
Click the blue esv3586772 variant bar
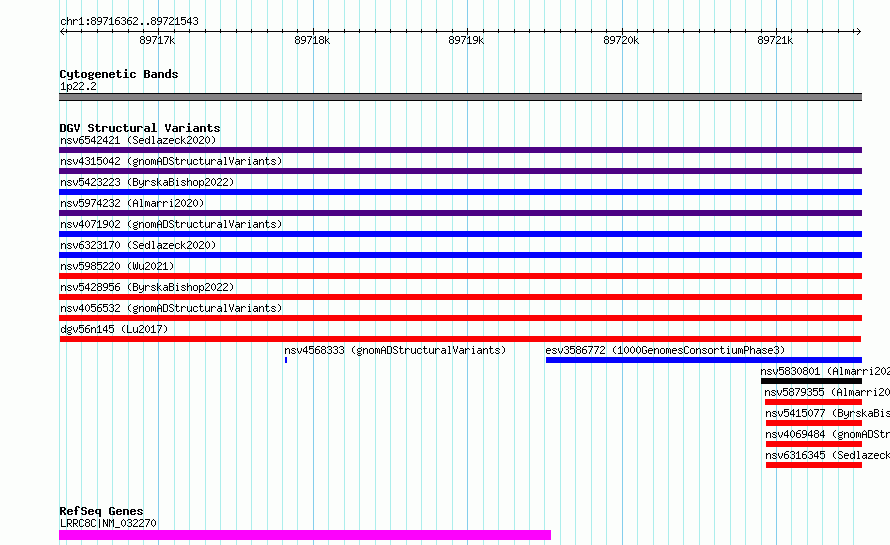(704, 360)
